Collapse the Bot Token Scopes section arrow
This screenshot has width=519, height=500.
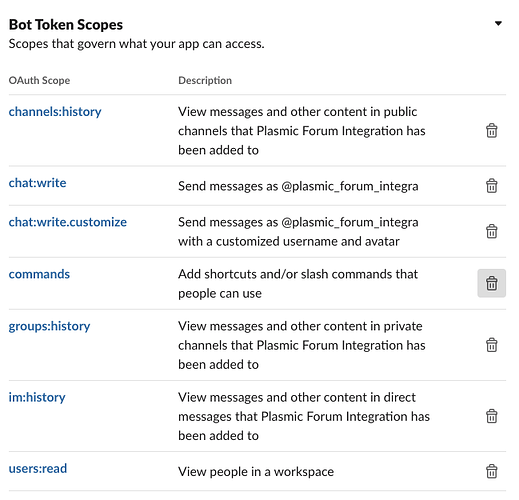point(498,24)
